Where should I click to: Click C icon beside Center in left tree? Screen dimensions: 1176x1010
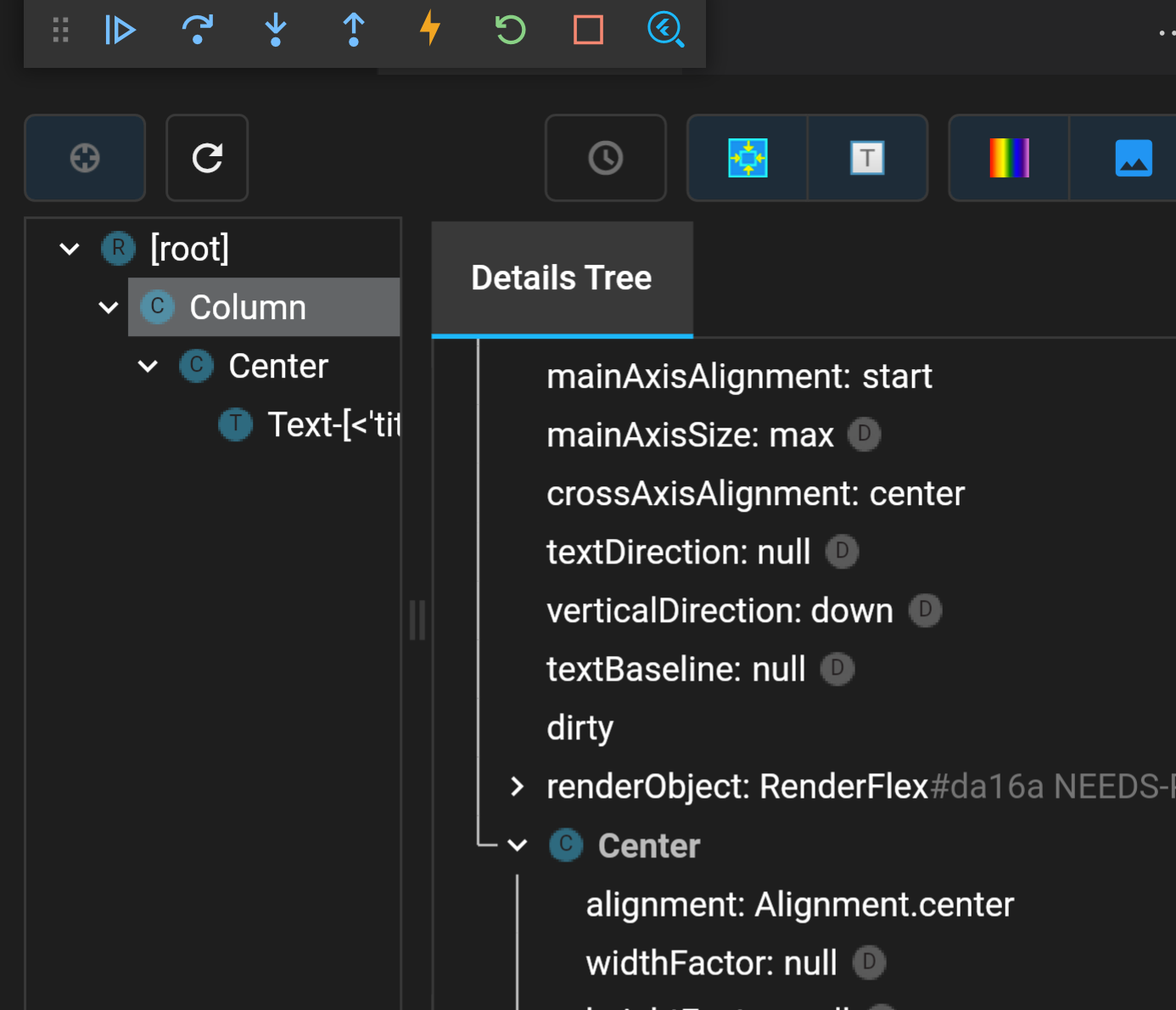click(x=196, y=366)
